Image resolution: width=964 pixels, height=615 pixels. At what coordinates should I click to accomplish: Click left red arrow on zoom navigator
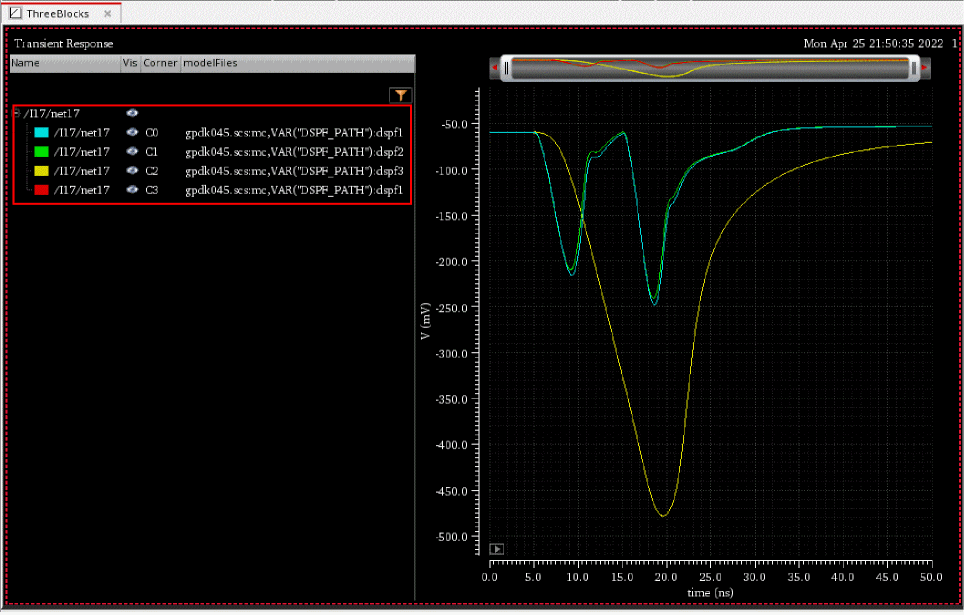click(495, 67)
